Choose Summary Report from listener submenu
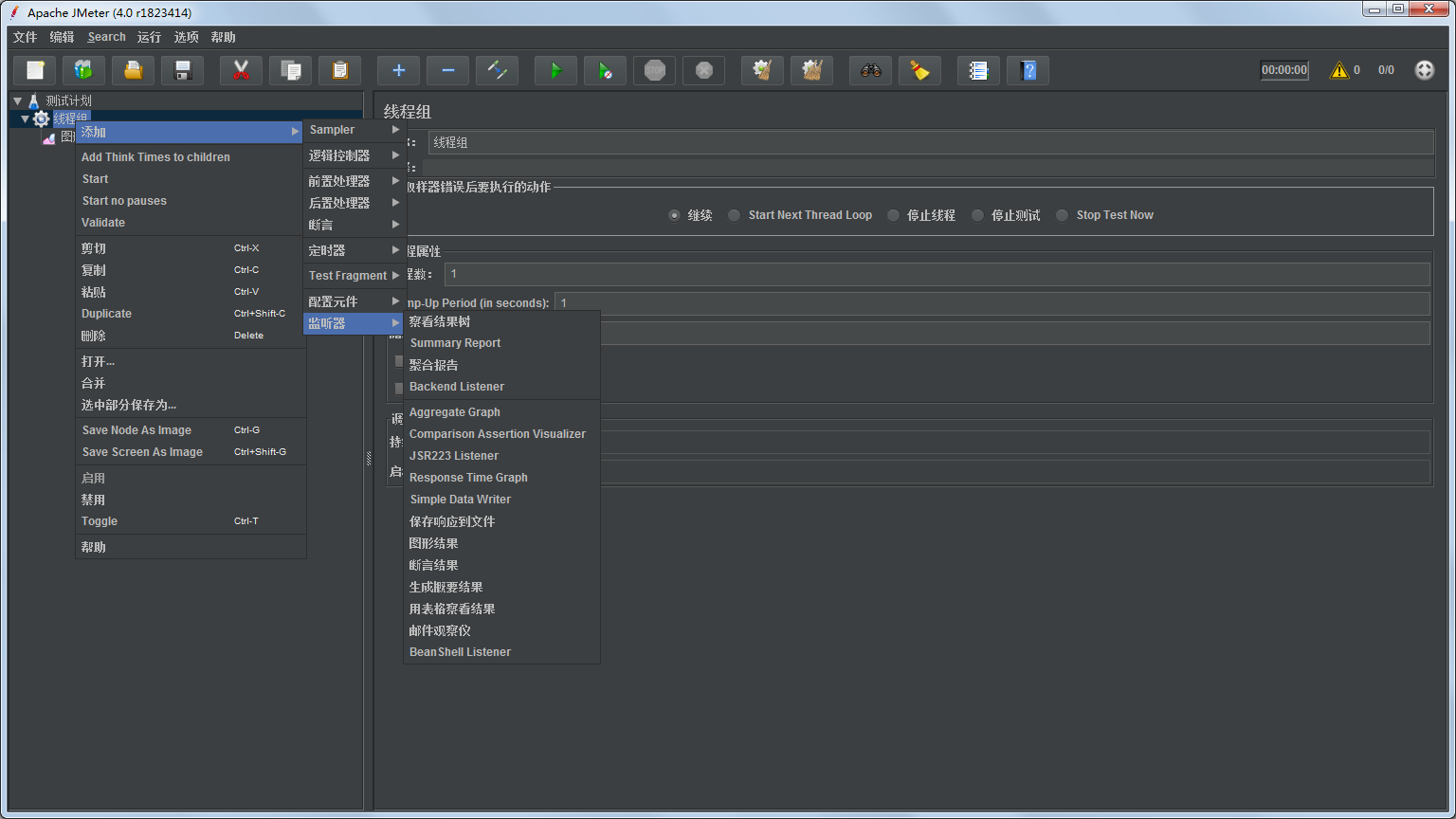1456x819 pixels. tap(455, 343)
